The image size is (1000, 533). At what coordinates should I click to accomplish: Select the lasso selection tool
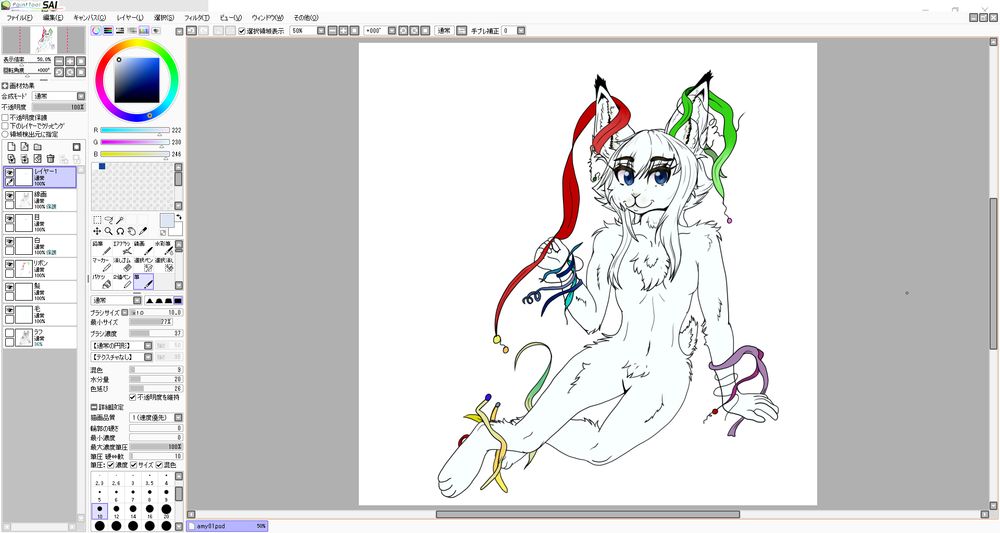click(x=108, y=220)
